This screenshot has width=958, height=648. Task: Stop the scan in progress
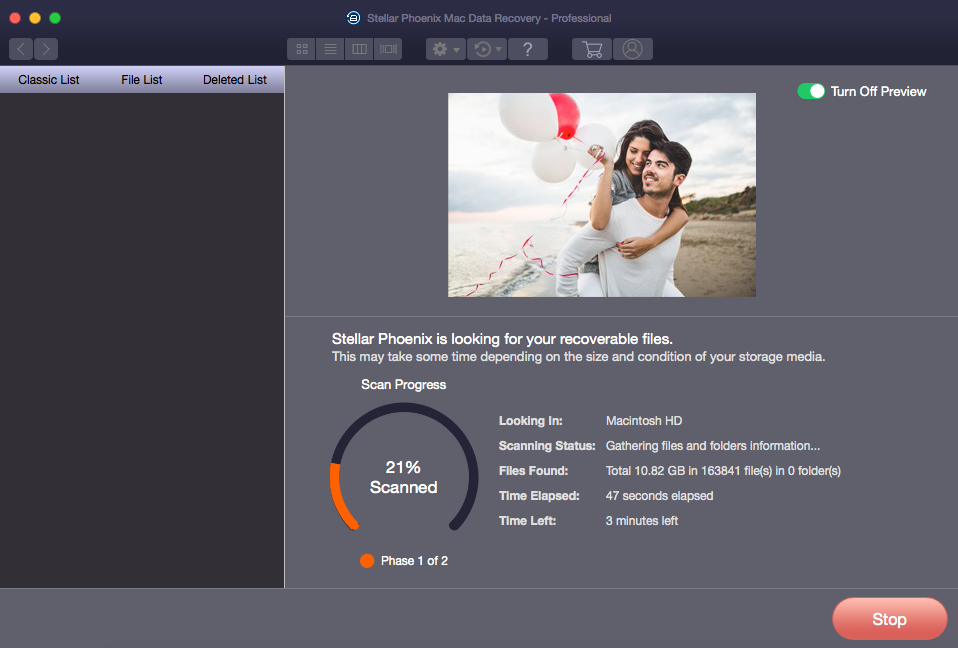click(889, 619)
